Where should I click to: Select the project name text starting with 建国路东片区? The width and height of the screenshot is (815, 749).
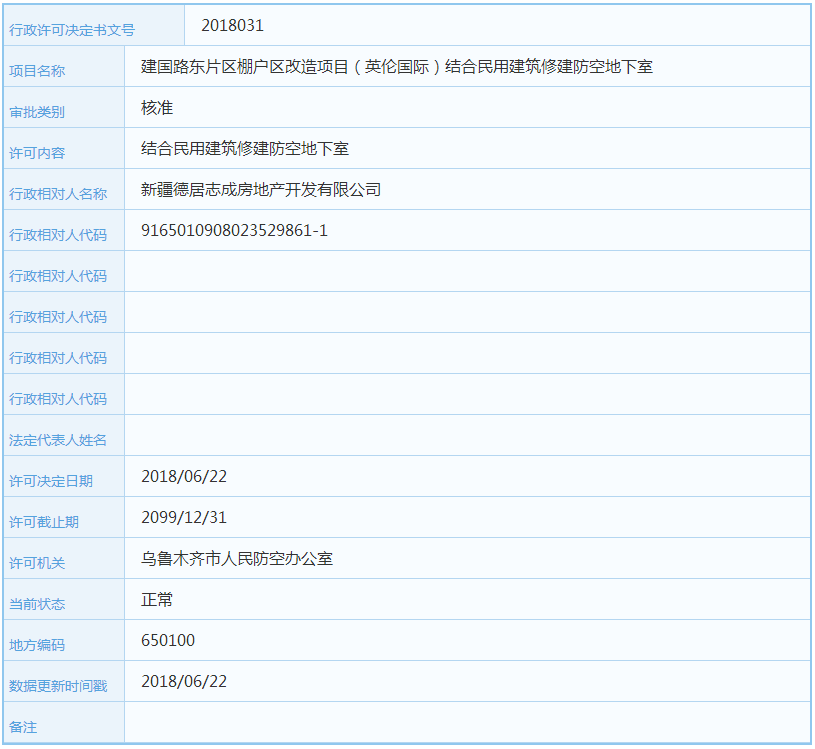tap(396, 67)
